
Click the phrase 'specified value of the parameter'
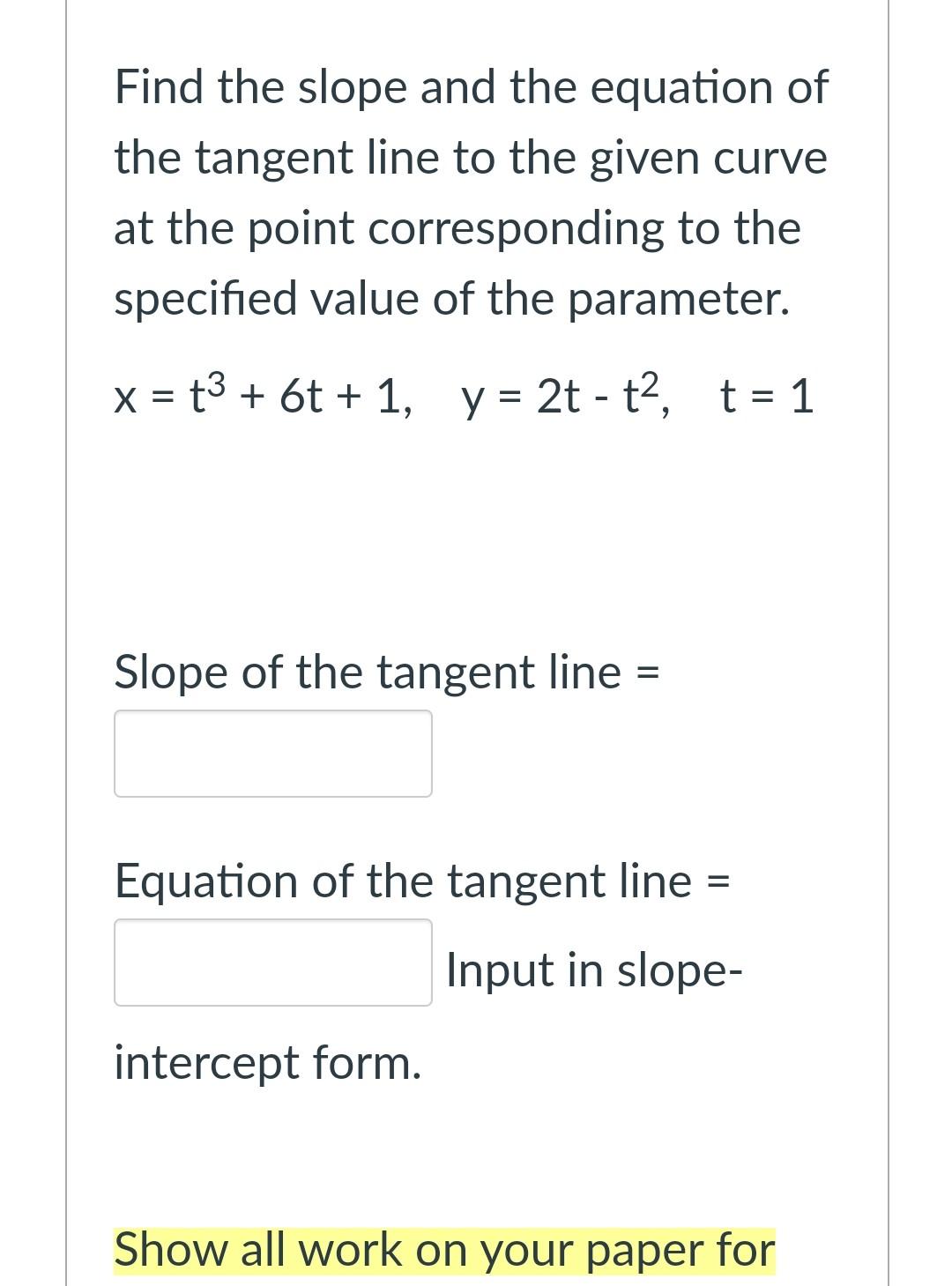pos(452,298)
